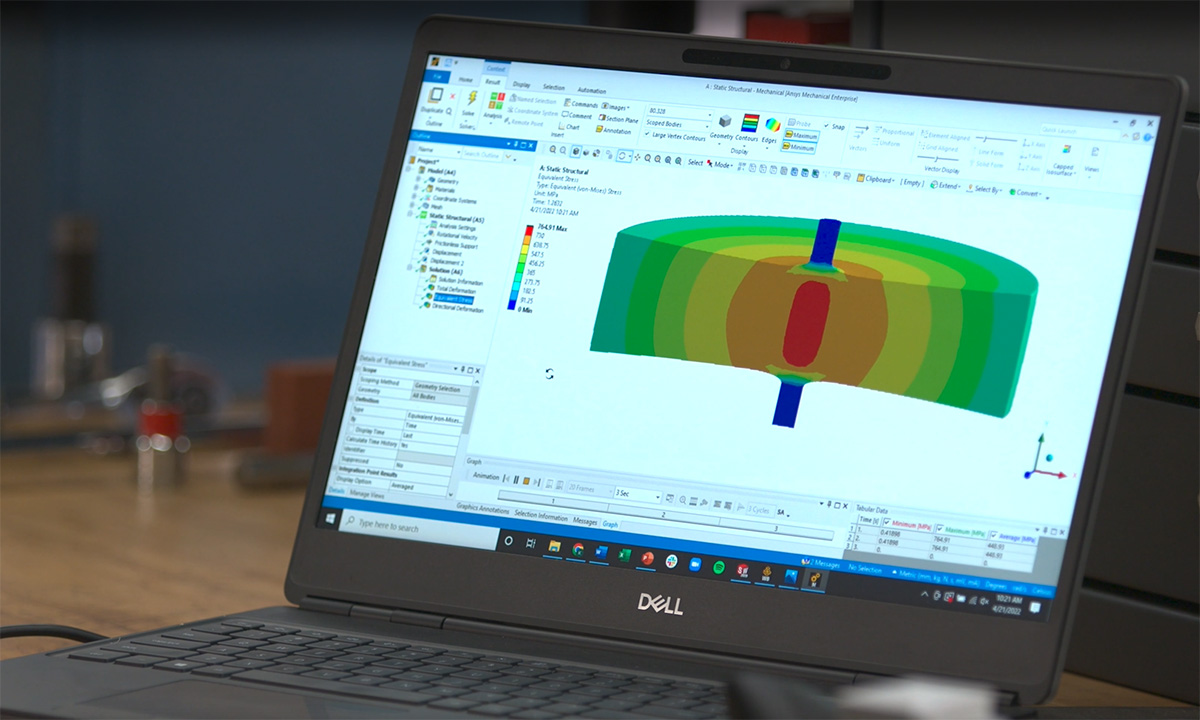Open the Messages tab at the bottom
Image resolution: width=1200 pixels, height=720 pixels.
[x=585, y=521]
